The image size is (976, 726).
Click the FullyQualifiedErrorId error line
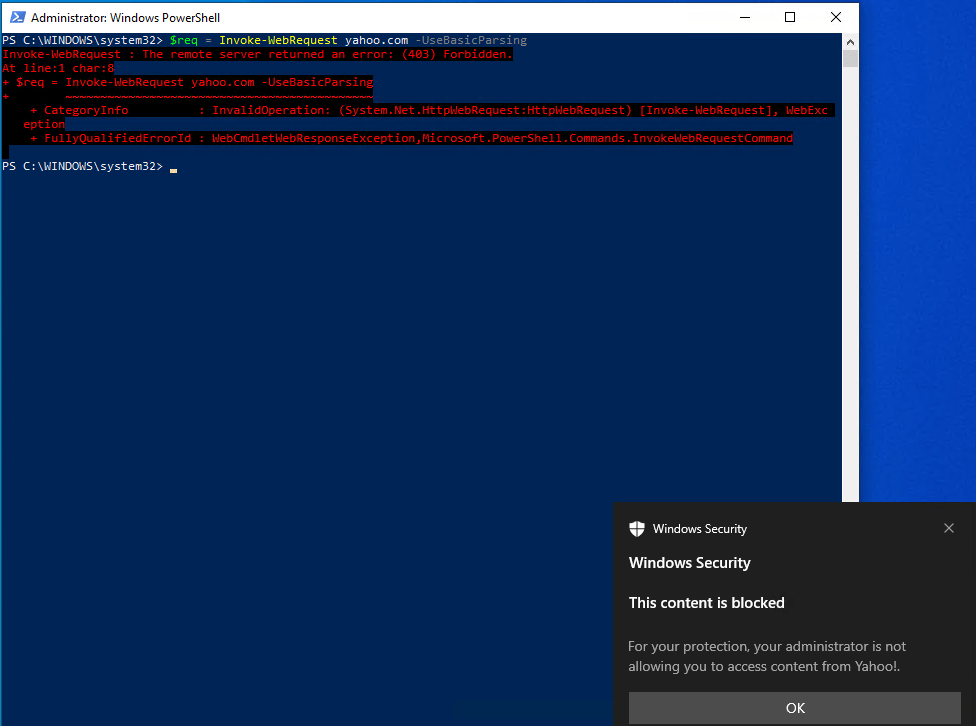point(418,138)
